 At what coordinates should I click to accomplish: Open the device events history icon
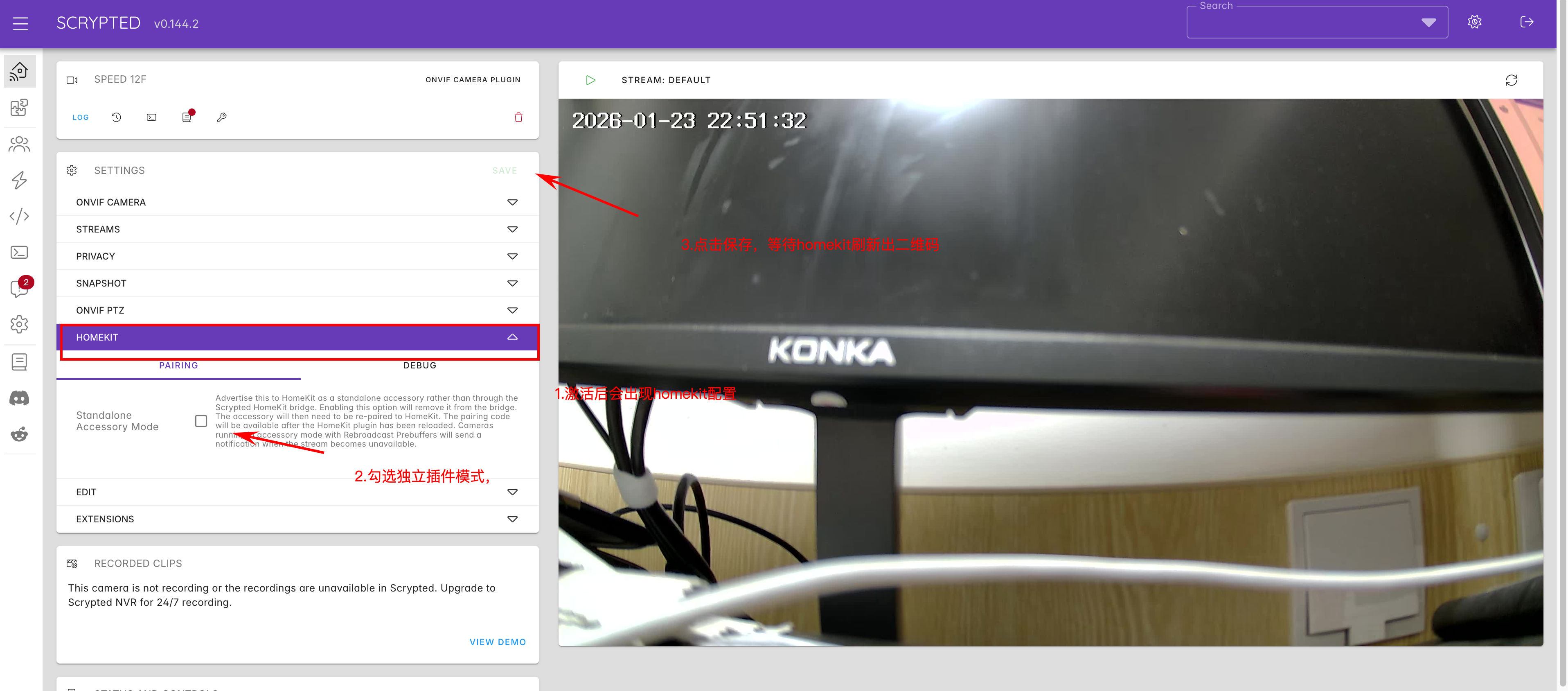[x=116, y=117]
